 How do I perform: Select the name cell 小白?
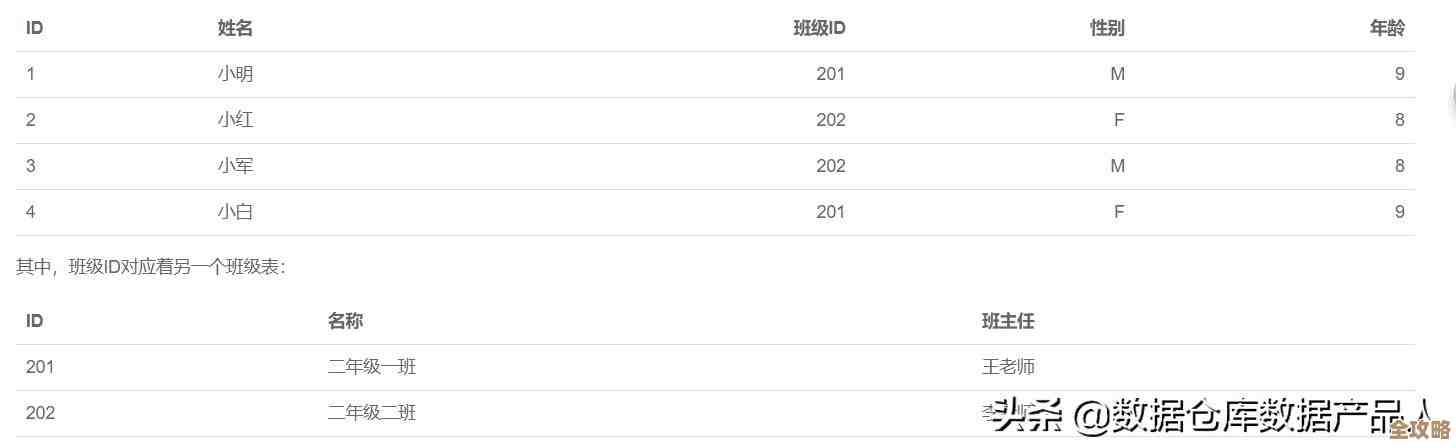click(x=235, y=212)
